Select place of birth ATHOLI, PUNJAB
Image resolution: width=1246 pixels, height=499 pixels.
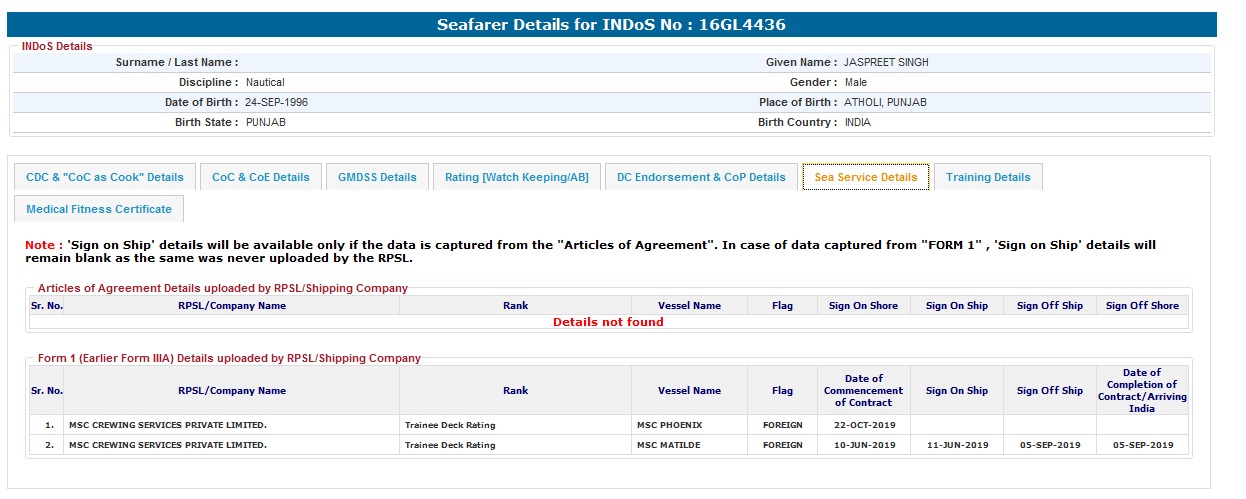tap(885, 102)
